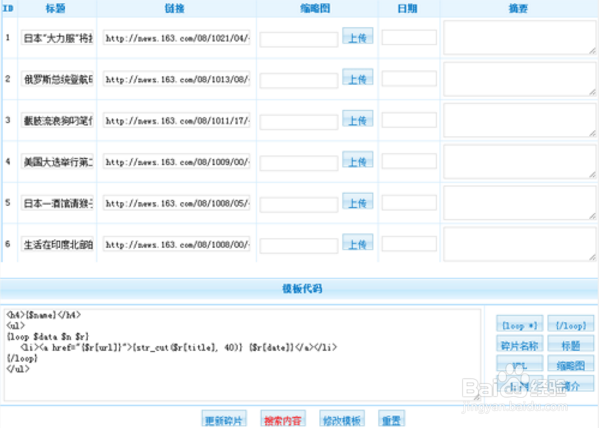Click the title field in row 1

57,38
